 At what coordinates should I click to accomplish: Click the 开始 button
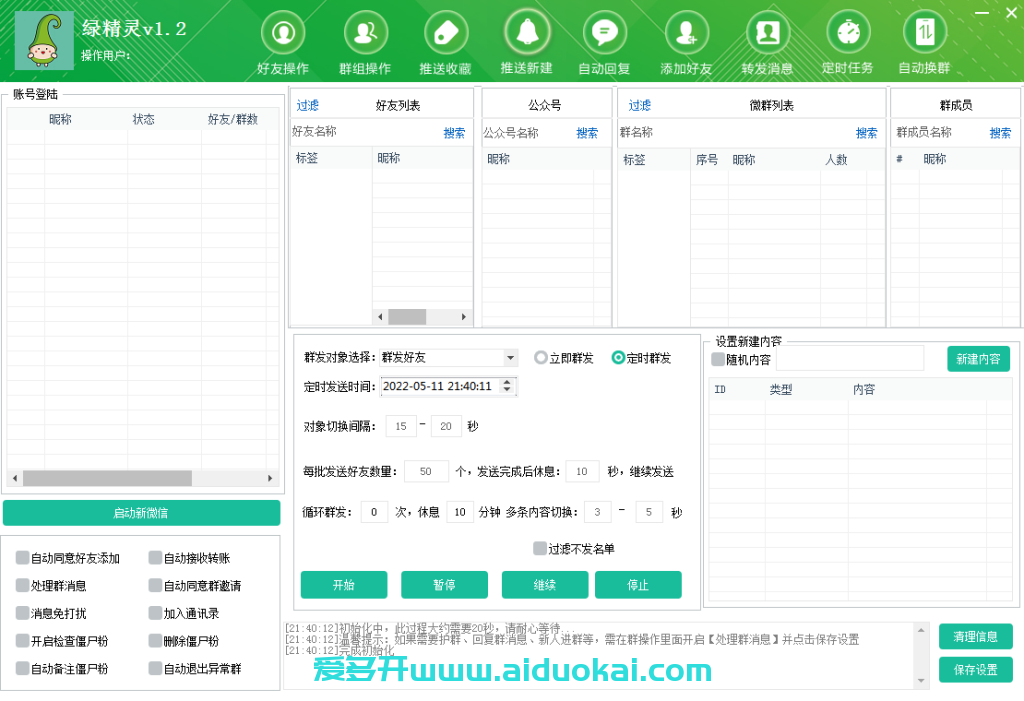click(344, 585)
